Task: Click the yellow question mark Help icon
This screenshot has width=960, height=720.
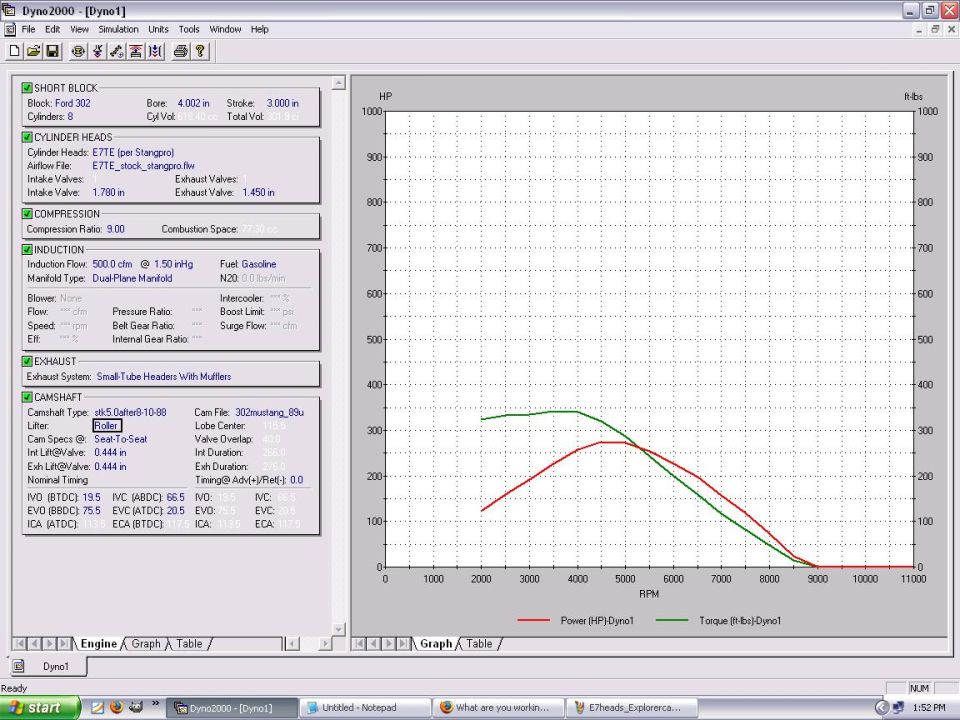Action: tap(200, 51)
